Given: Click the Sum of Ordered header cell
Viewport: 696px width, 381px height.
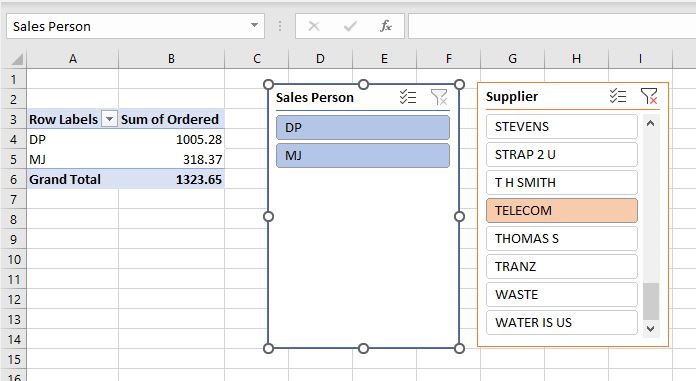Looking at the screenshot, I should pos(171,119).
